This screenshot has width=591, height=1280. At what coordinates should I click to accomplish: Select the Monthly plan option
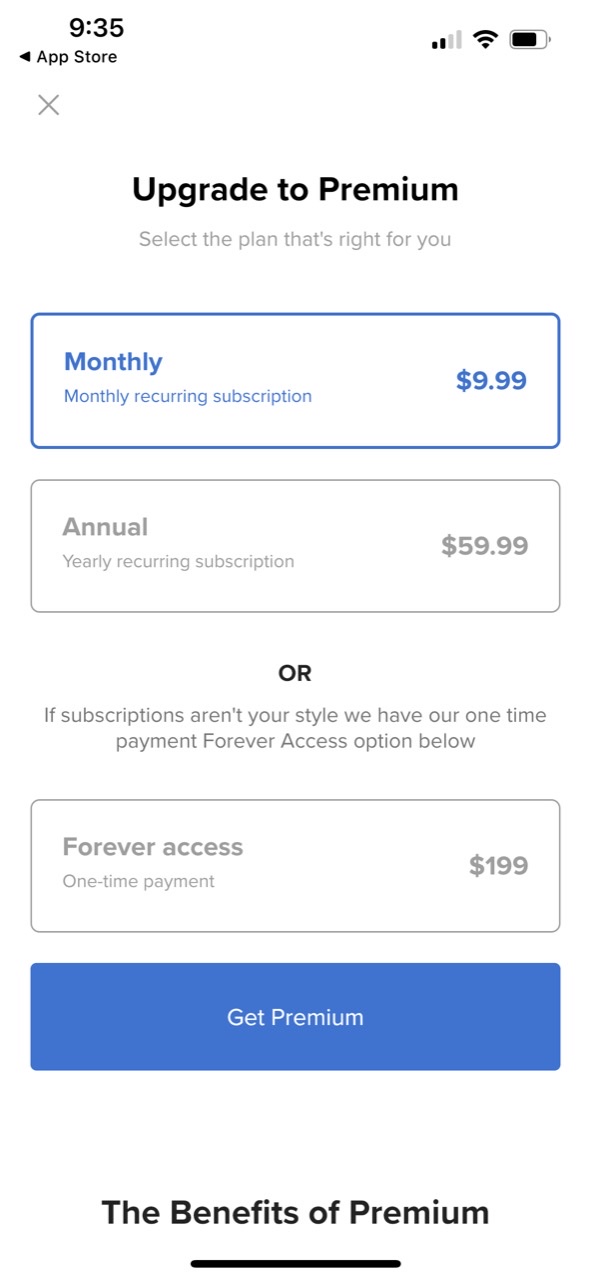pos(295,381)
